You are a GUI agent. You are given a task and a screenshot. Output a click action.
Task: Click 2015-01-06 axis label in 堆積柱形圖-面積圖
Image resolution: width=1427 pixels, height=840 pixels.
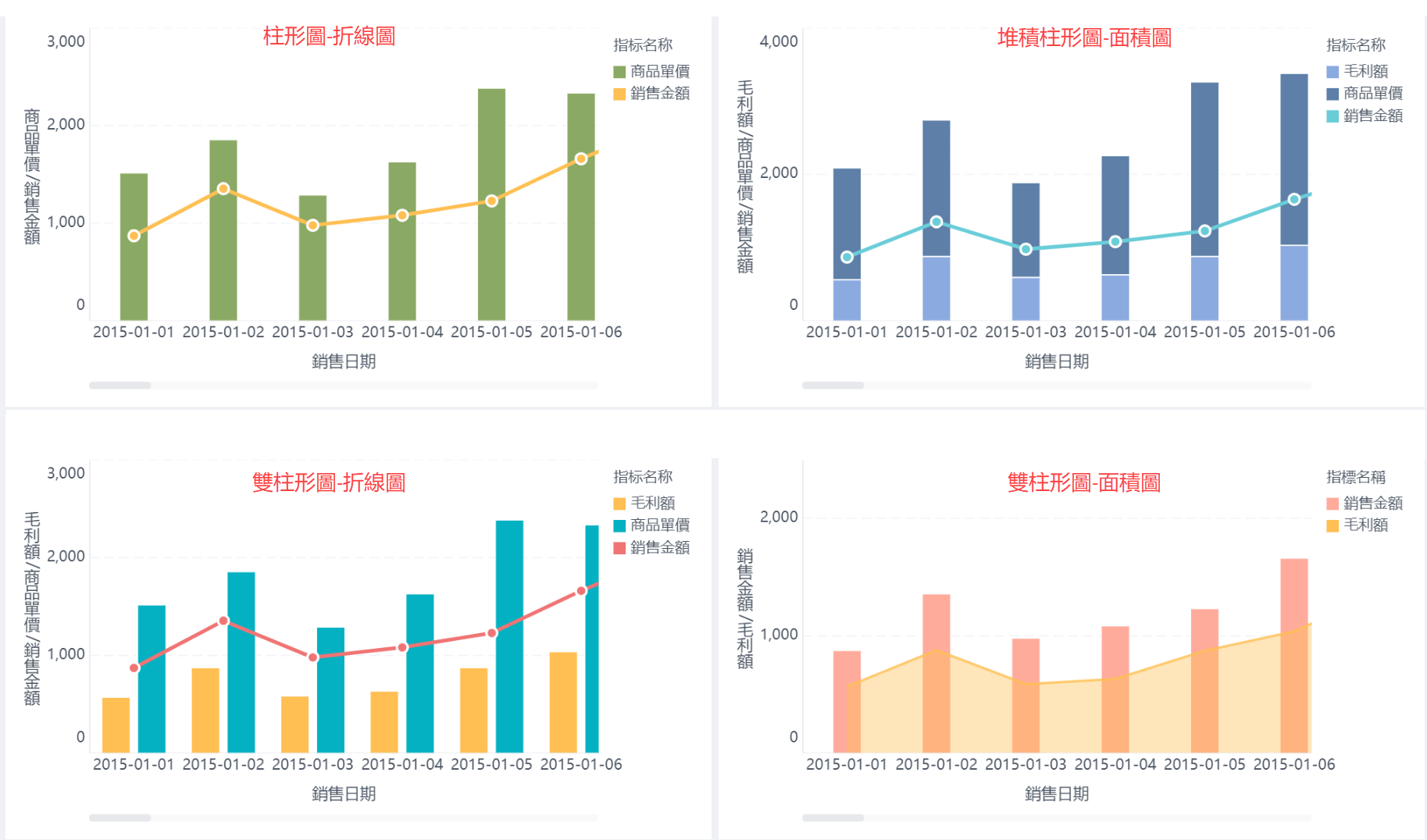[x=1294, y=332]
